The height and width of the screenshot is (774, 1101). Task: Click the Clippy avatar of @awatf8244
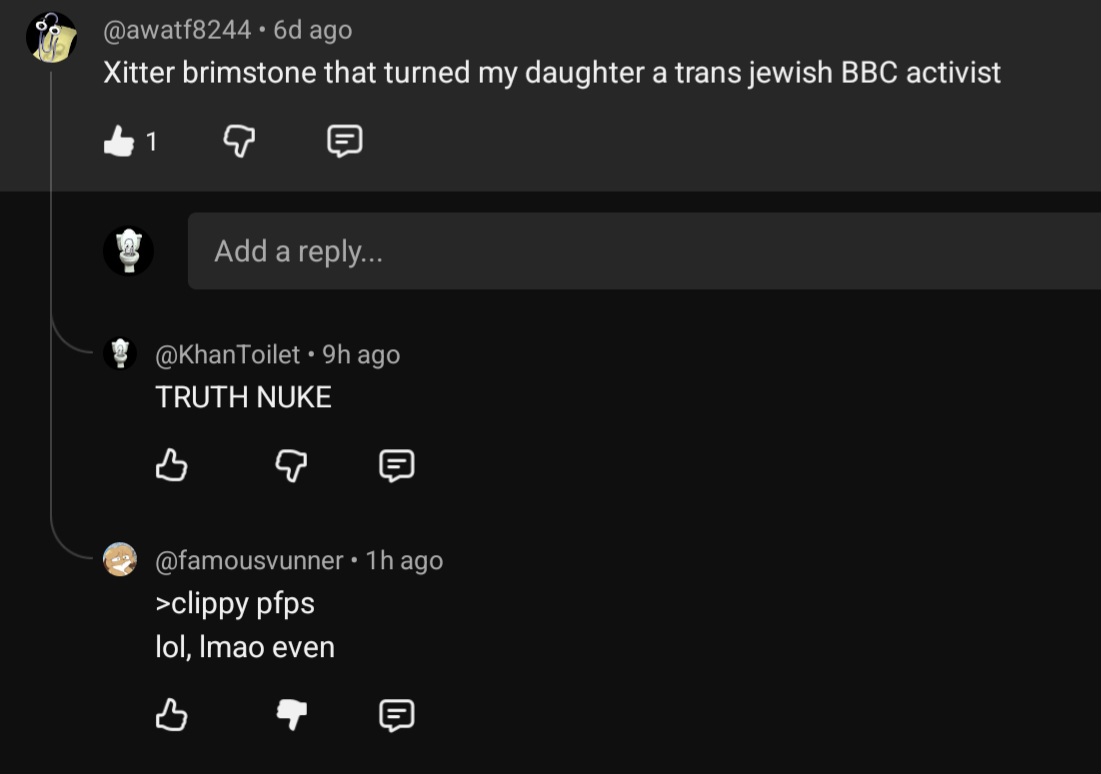click(51, 38)
